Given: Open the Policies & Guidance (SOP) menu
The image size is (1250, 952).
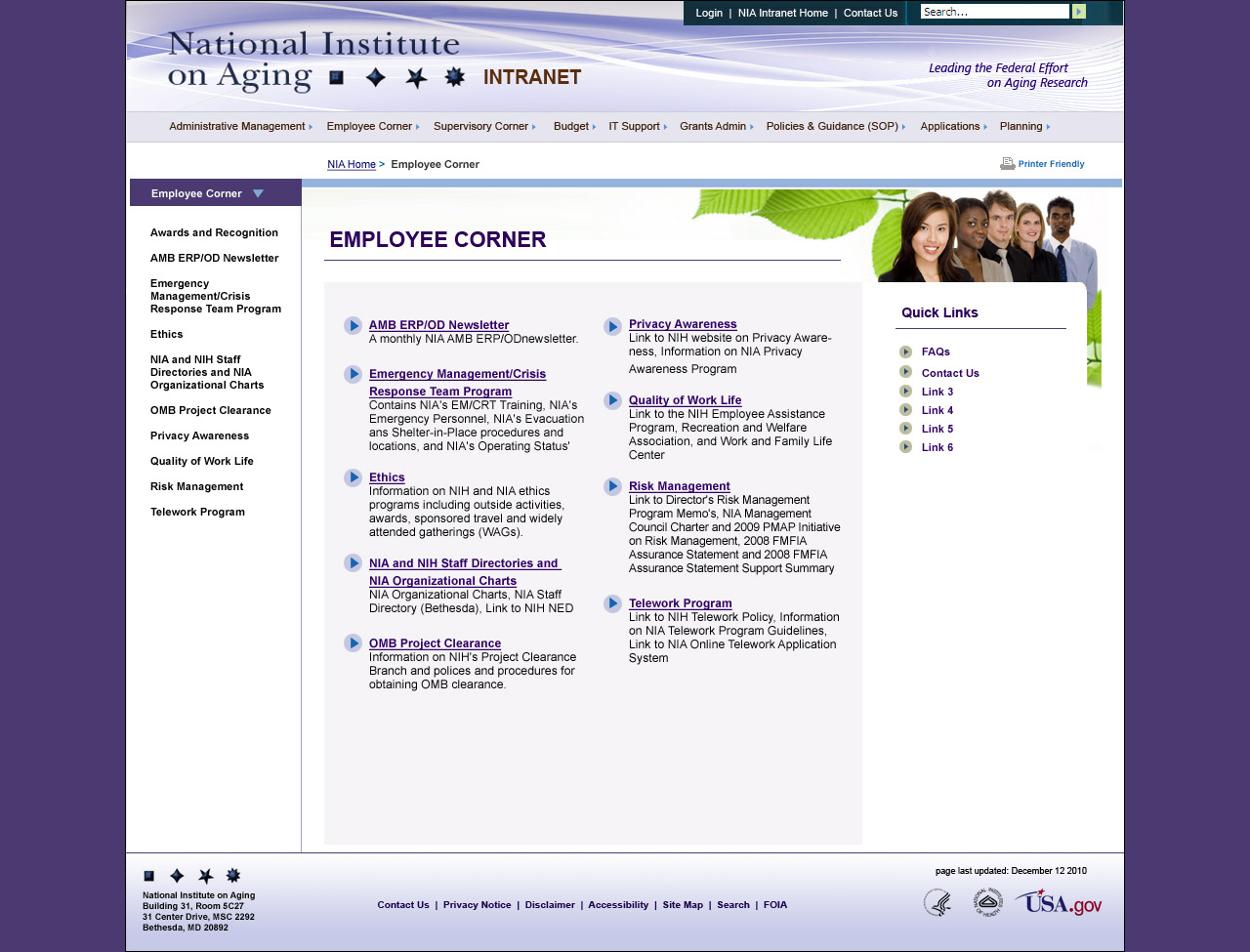Looking at the screenshot, I should point(835,126).
